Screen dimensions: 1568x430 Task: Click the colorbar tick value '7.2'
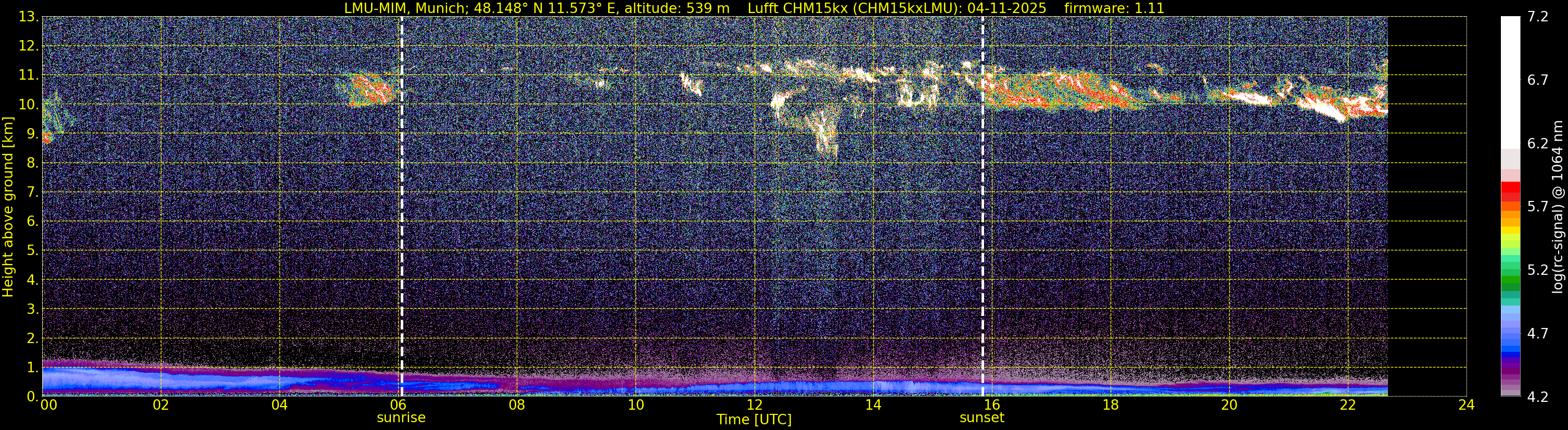1538,17
